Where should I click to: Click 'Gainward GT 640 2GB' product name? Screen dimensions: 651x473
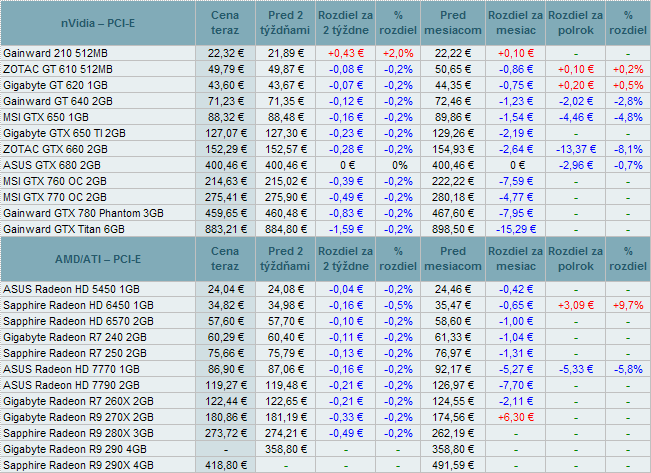[58, 101]
